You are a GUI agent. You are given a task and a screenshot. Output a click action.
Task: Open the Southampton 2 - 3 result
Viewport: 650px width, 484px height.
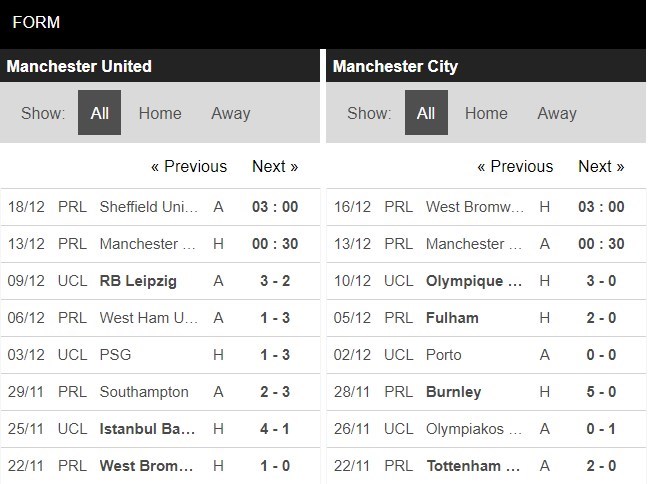point(144,392)
